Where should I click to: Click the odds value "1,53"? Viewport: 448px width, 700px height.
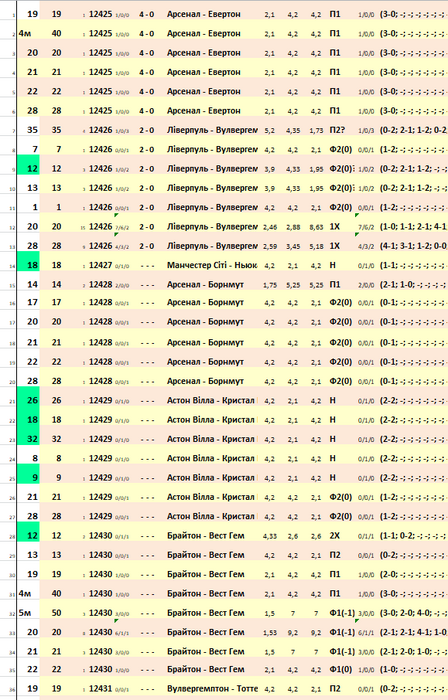click(269, 633)
